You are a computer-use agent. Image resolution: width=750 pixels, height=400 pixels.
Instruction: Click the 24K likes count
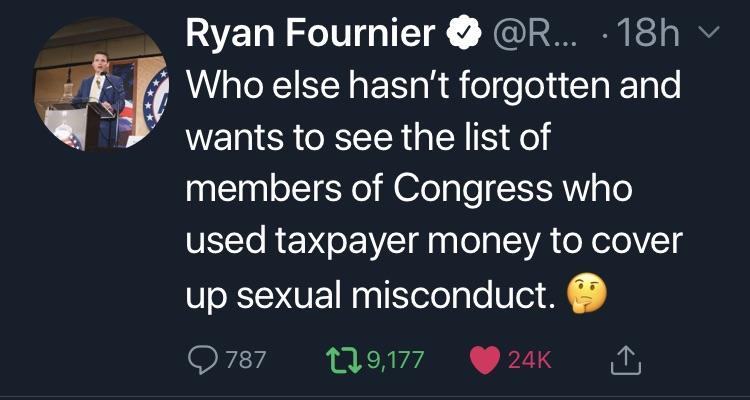[529, 360]
